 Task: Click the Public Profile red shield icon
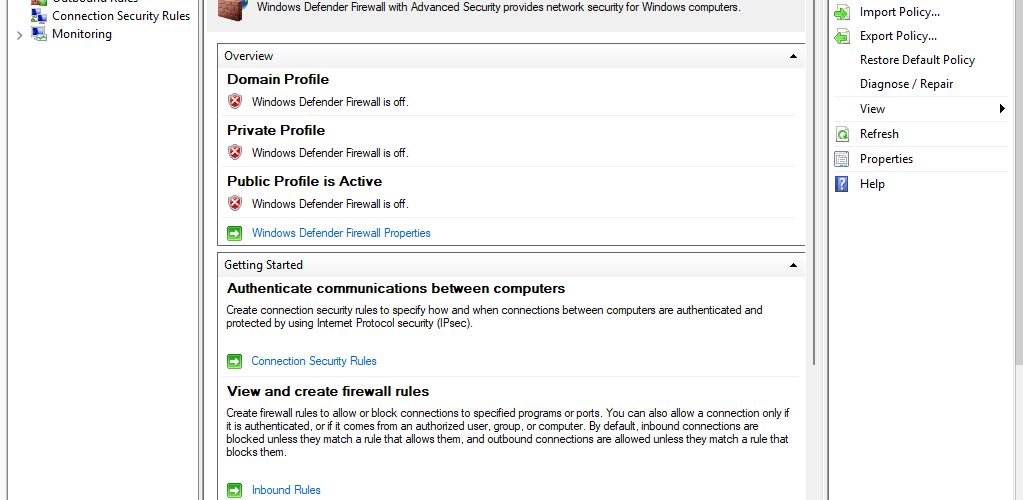click(235, 203)
